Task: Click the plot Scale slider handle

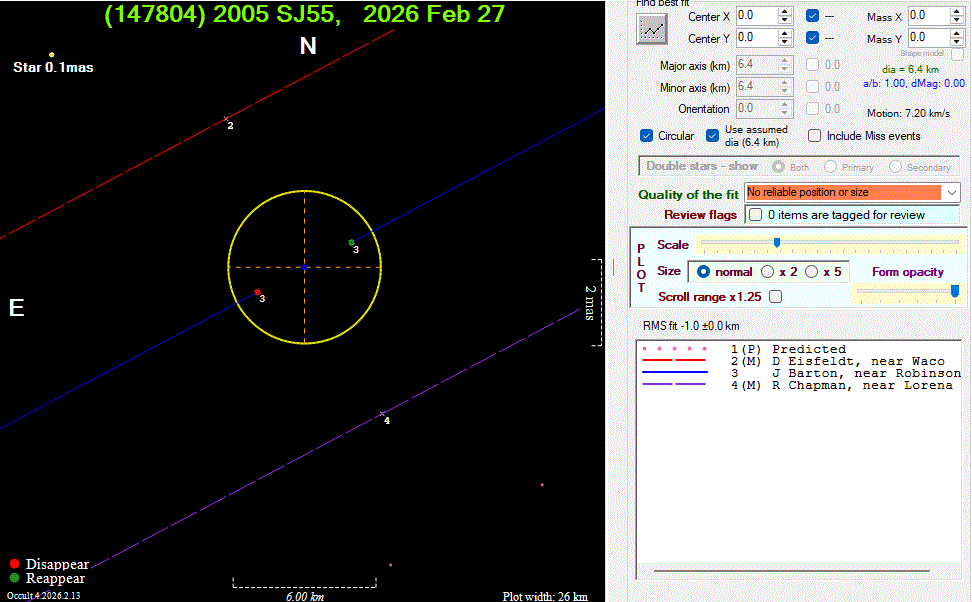Action: (x=777, y=243)
